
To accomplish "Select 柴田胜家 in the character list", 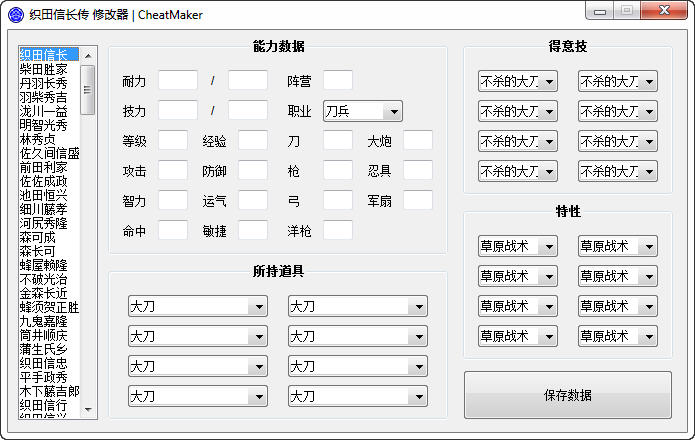I will pyautogui.click(x=44, y=69).
